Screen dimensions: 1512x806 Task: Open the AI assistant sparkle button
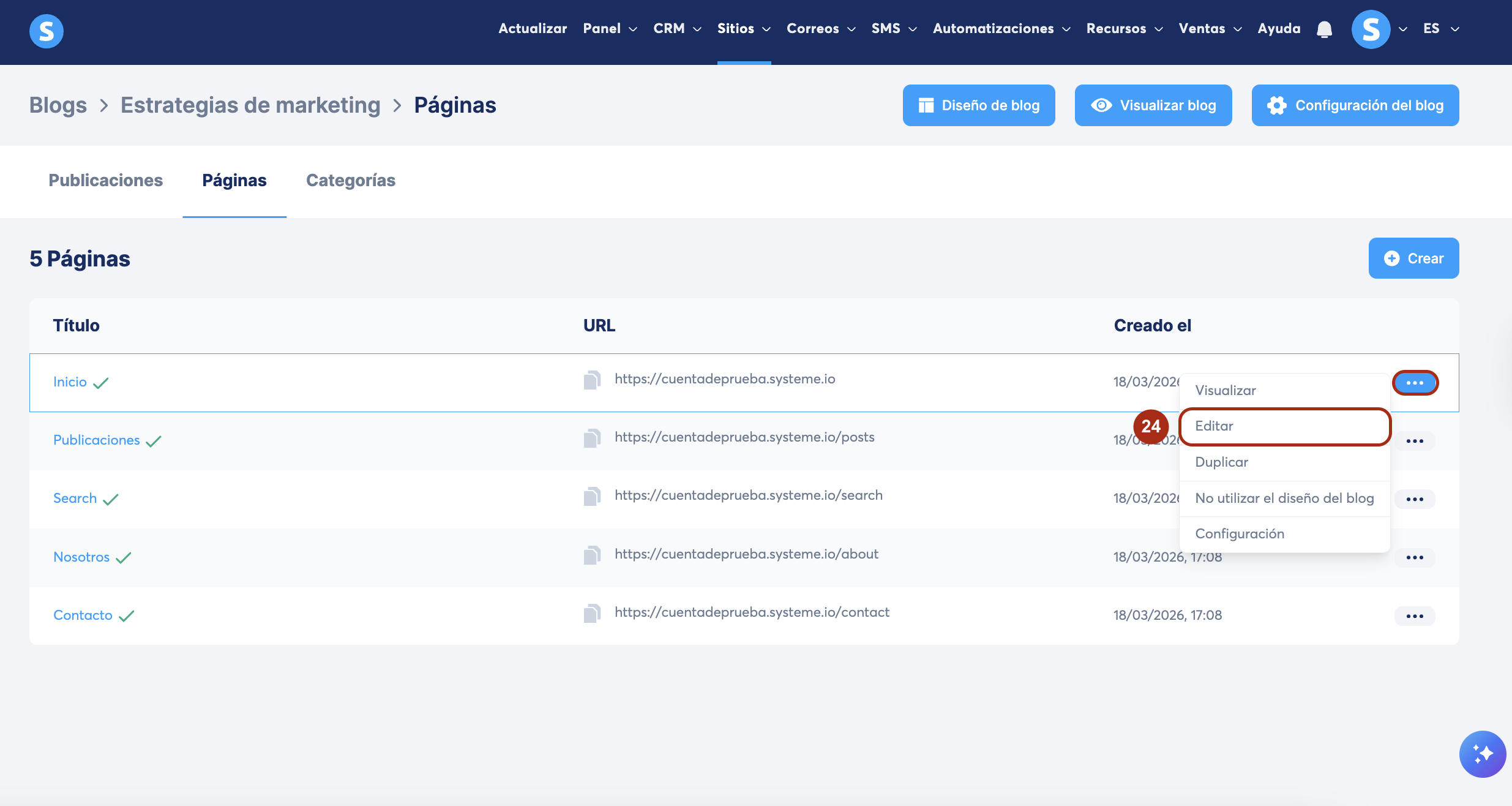click(x=1482, y=754)
